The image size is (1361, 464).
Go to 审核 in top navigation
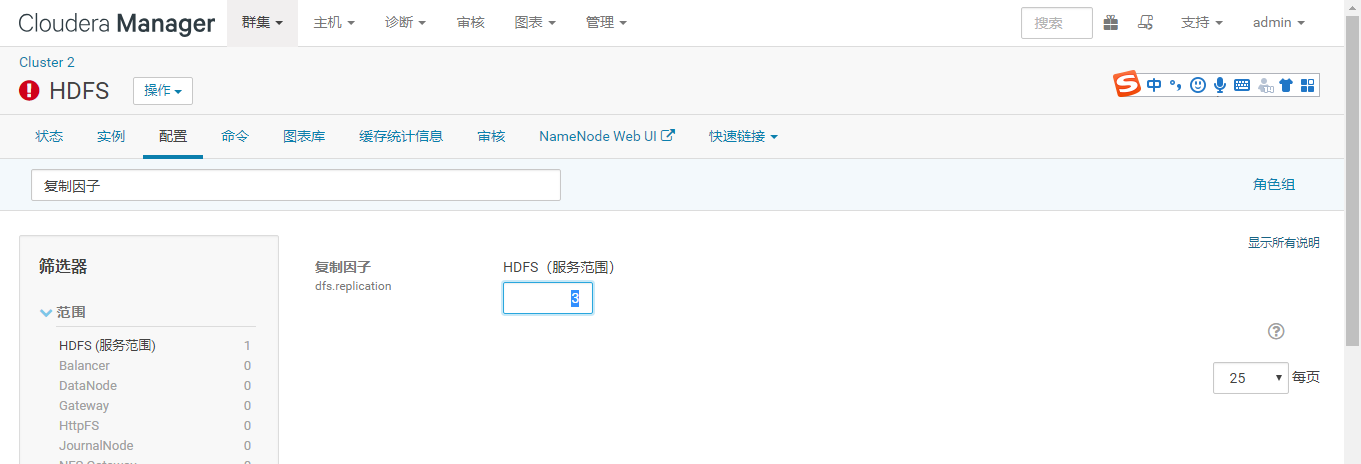click(471, 22)
